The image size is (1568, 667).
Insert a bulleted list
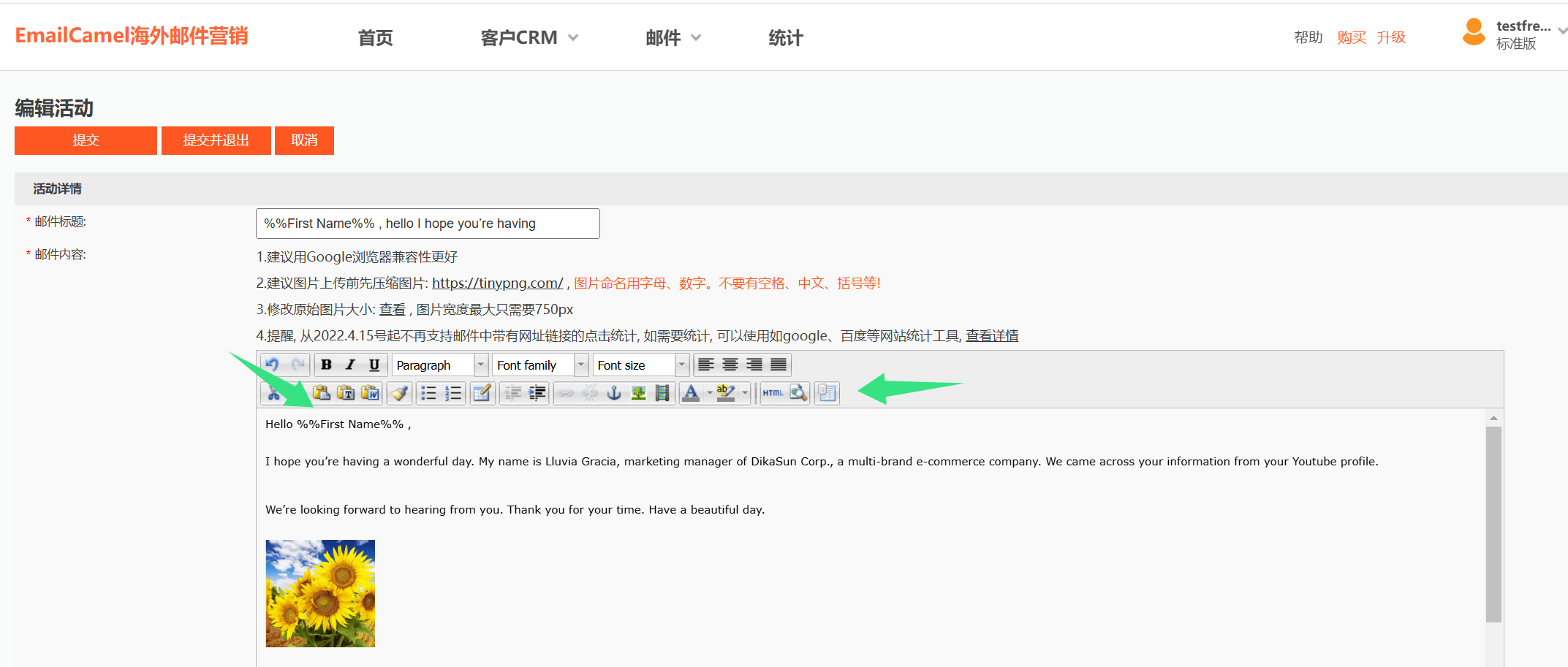coord(428,393)
